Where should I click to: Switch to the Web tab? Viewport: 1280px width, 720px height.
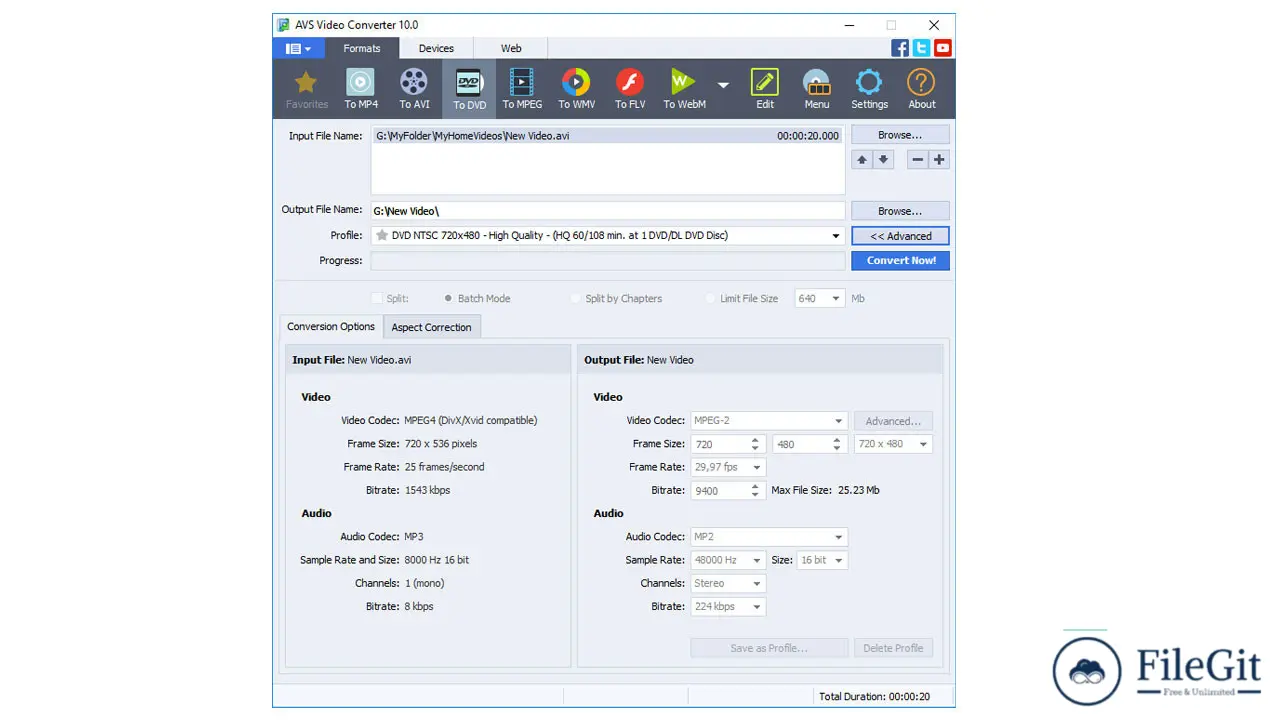point(511,48)
